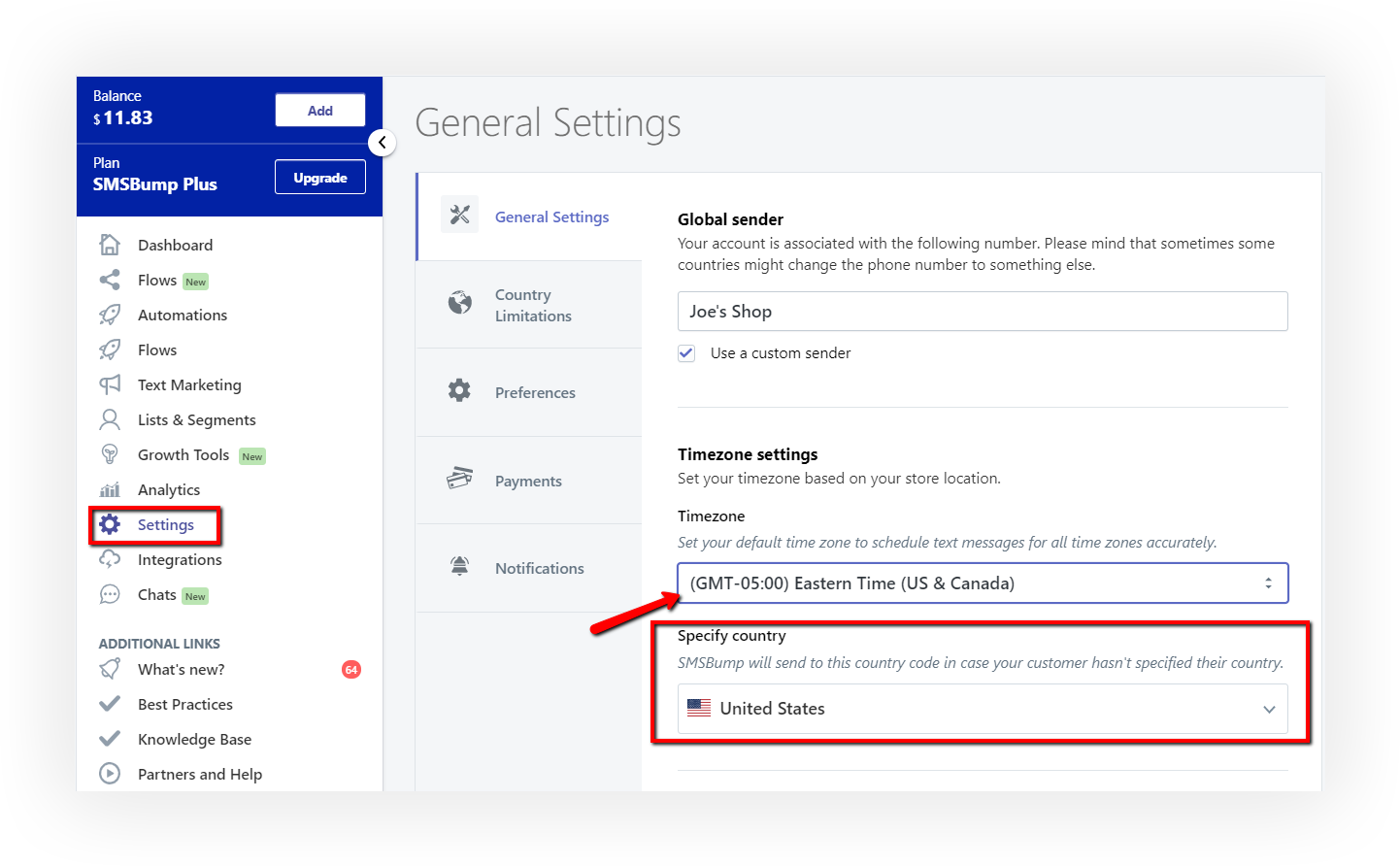Click the SMSBump Plus plan name

point(155,184)
